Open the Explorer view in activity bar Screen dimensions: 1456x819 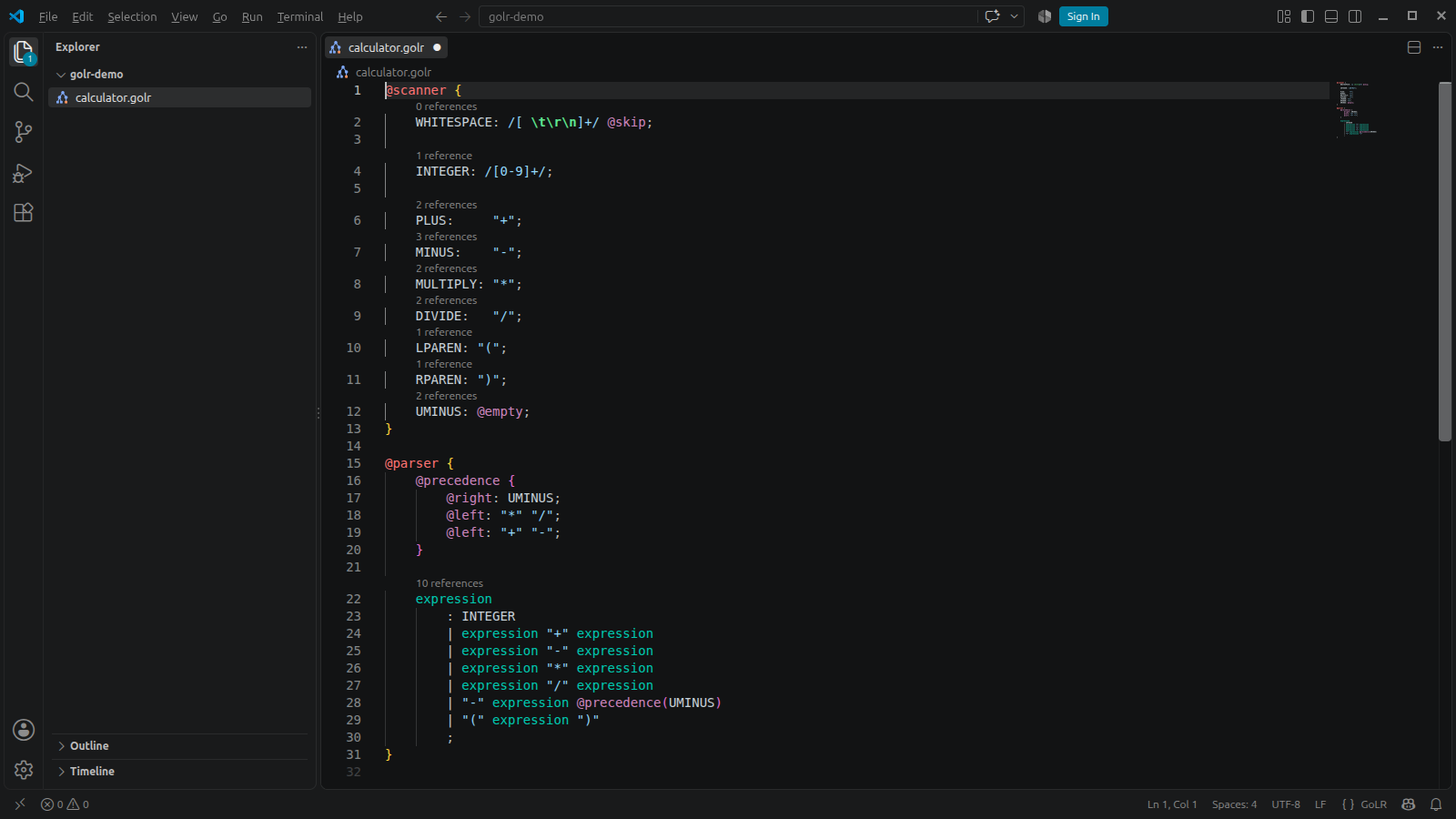(x=23, y=52)
